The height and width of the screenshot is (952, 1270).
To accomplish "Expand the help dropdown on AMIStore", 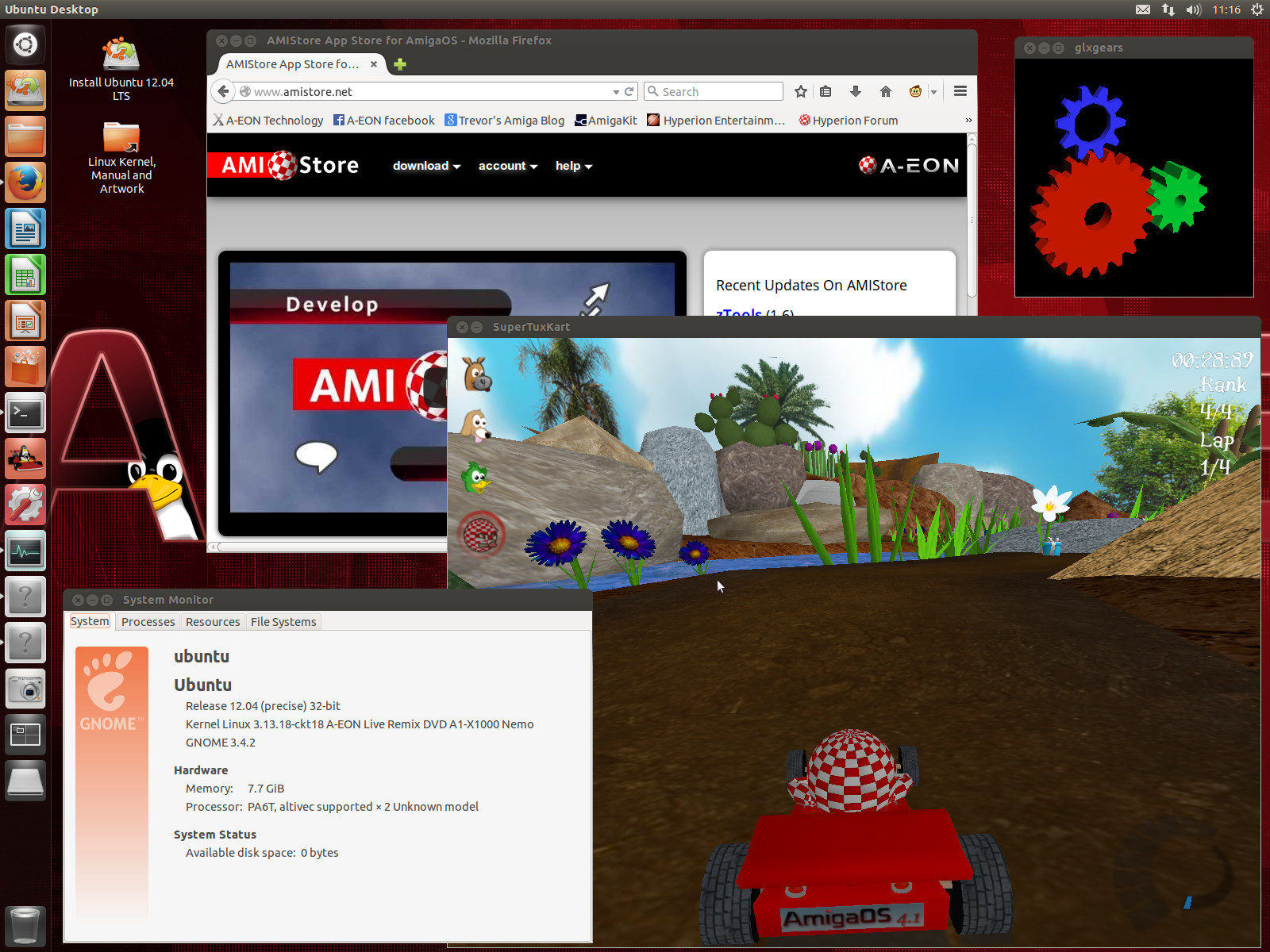I will click(573, 166).
